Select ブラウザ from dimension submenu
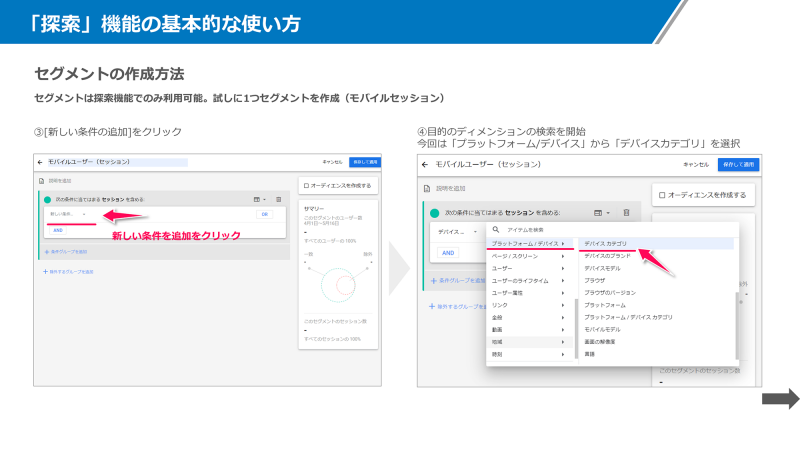Viewport: 800px width, 450px height. 596,280
